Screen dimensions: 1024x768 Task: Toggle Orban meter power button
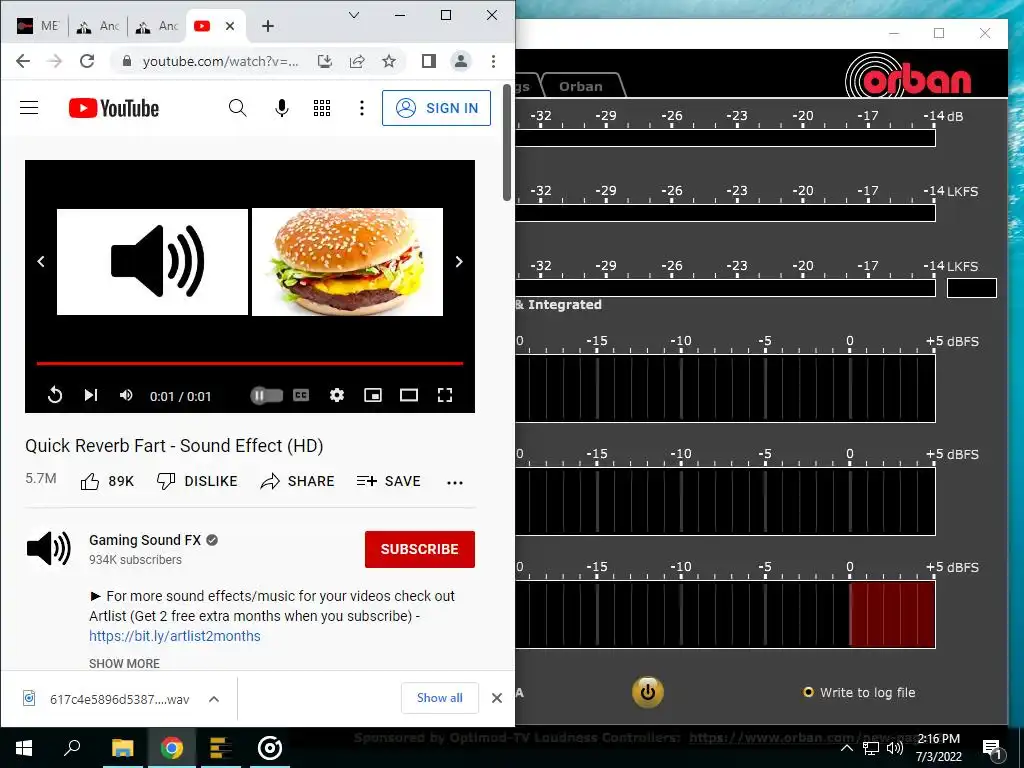(648, 692)
